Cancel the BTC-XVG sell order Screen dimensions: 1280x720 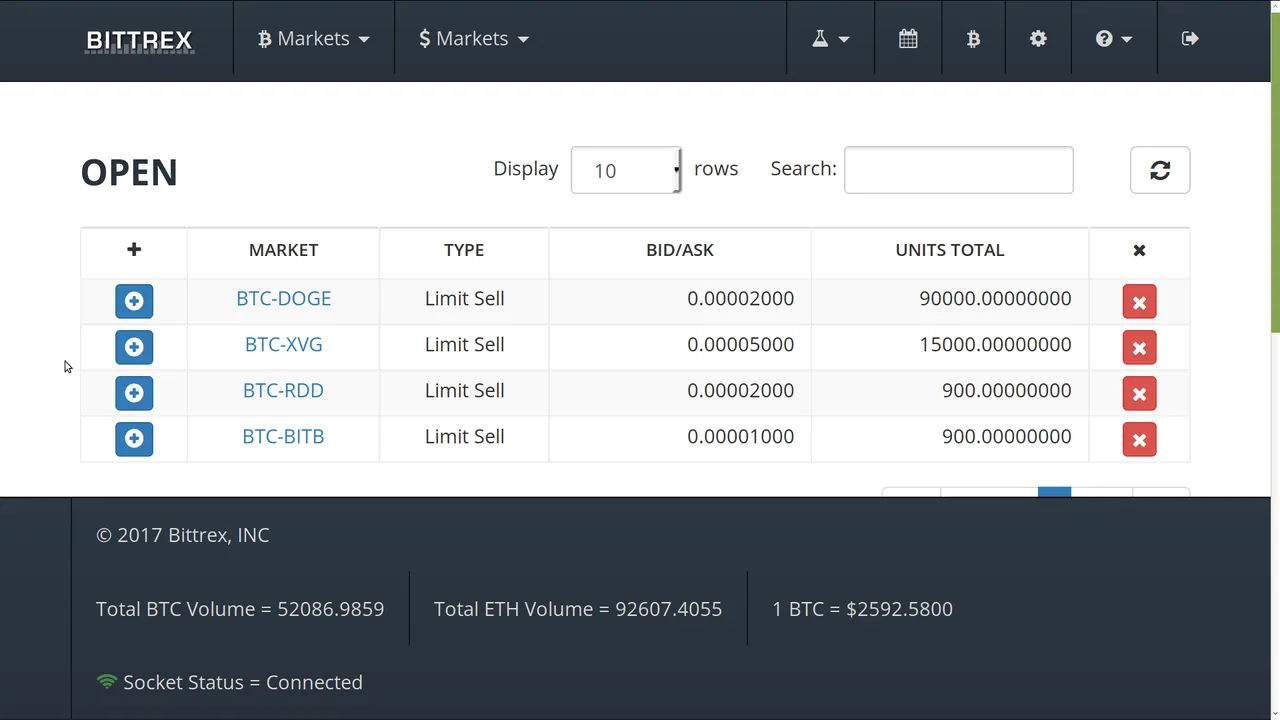[1139, 347]
